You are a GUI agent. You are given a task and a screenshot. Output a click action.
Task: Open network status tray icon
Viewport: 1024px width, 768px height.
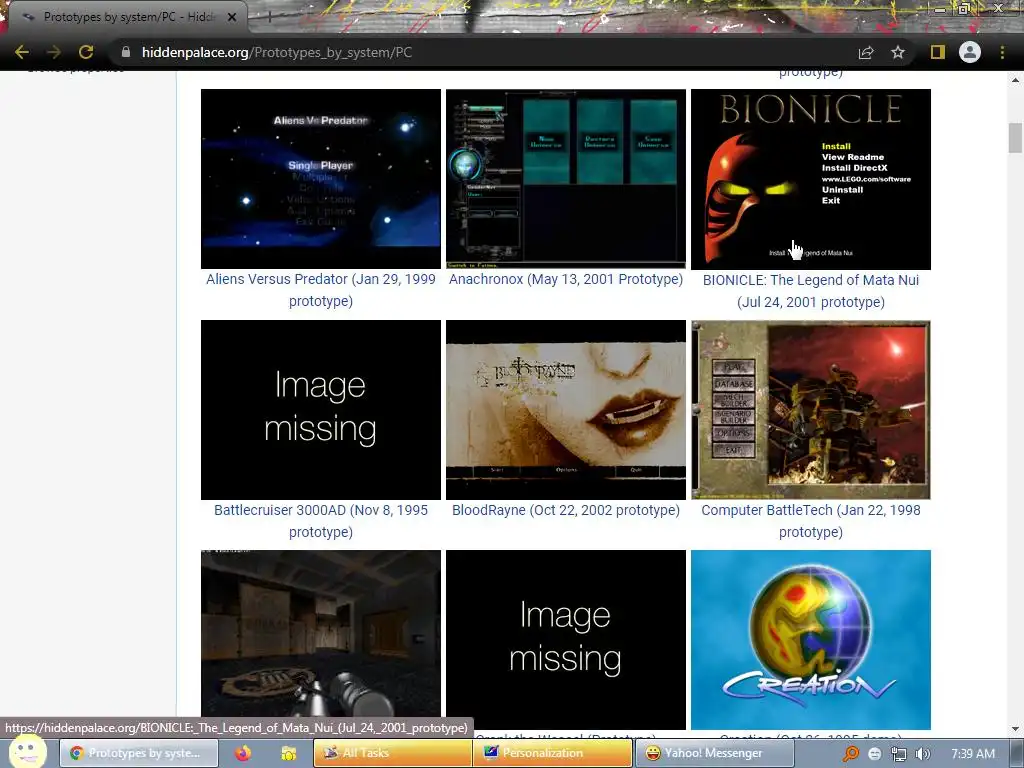899,754
